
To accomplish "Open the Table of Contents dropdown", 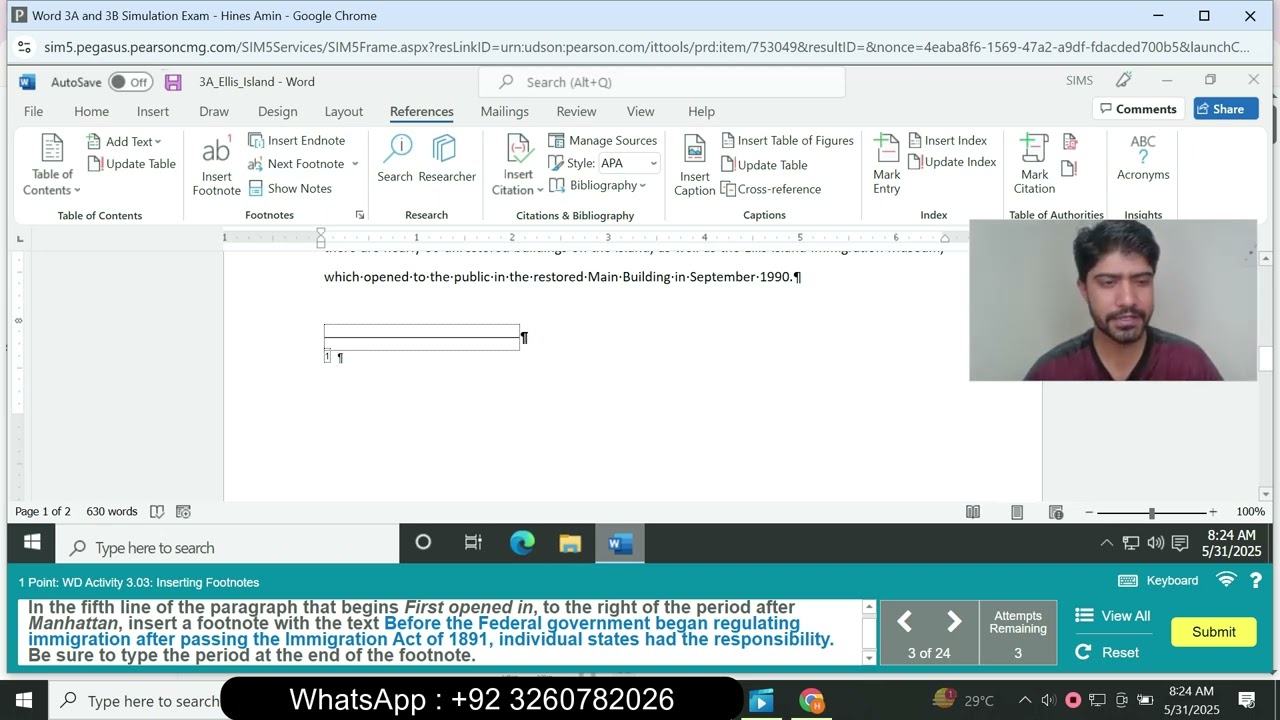I will [x=52, y=166].
